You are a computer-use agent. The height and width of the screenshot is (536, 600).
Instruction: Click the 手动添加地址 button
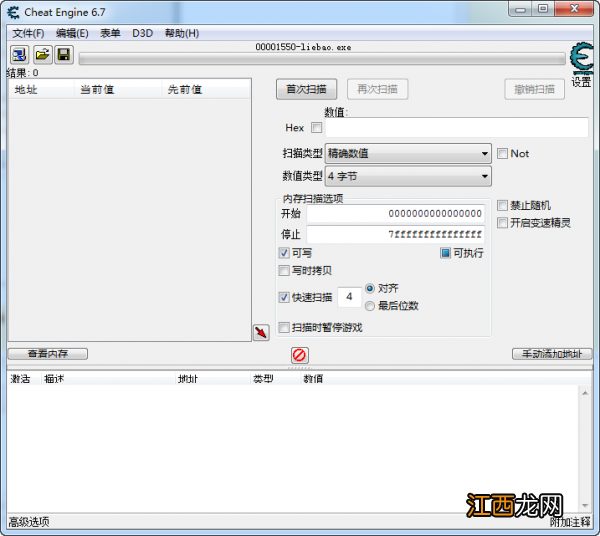pyautogui.click(x=552, y=354)
